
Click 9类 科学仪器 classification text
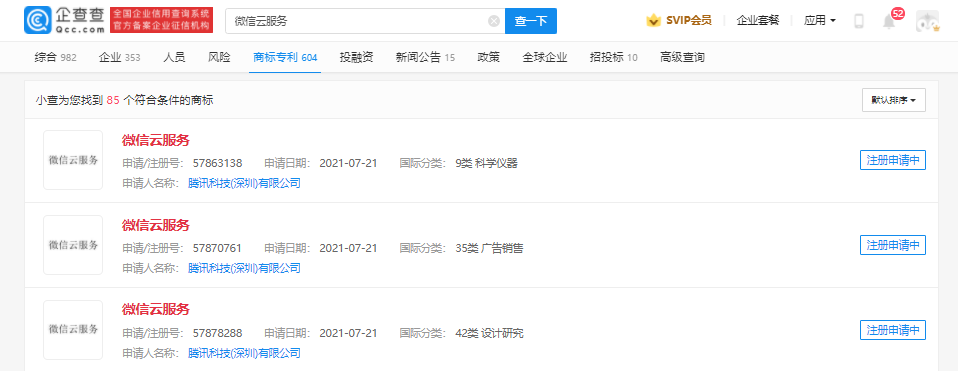(x=486, y=163)
